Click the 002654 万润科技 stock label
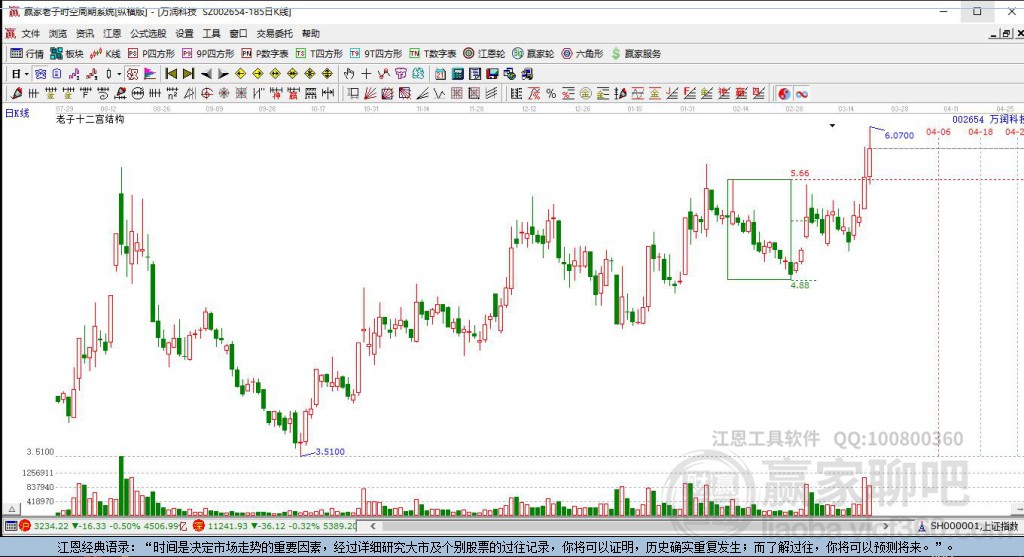 [987, 119]
